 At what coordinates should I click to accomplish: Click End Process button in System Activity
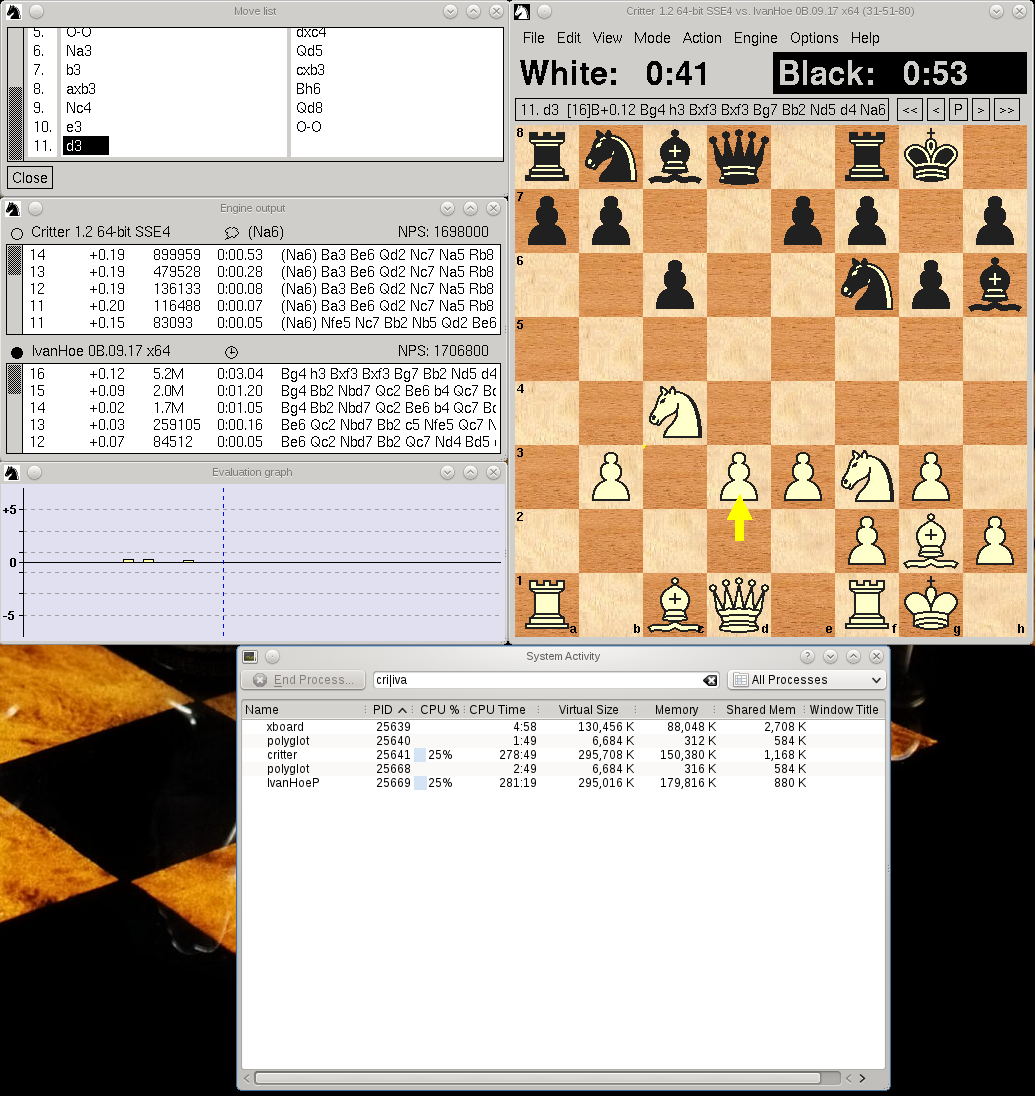[303, 679]
